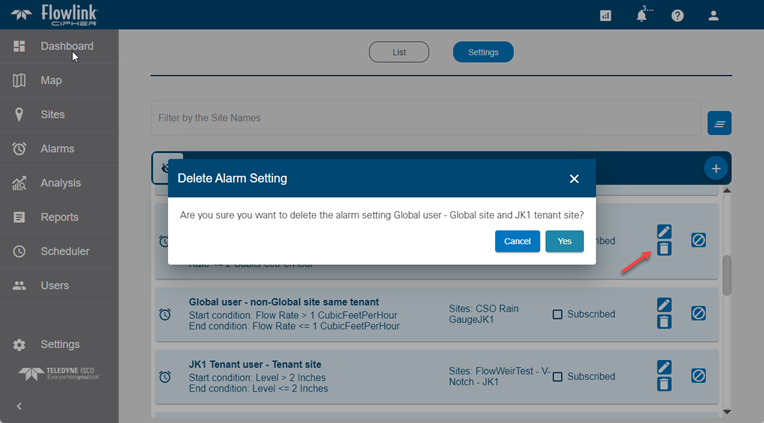Delete Global user non-Global site alarm

tap(664, 322)
